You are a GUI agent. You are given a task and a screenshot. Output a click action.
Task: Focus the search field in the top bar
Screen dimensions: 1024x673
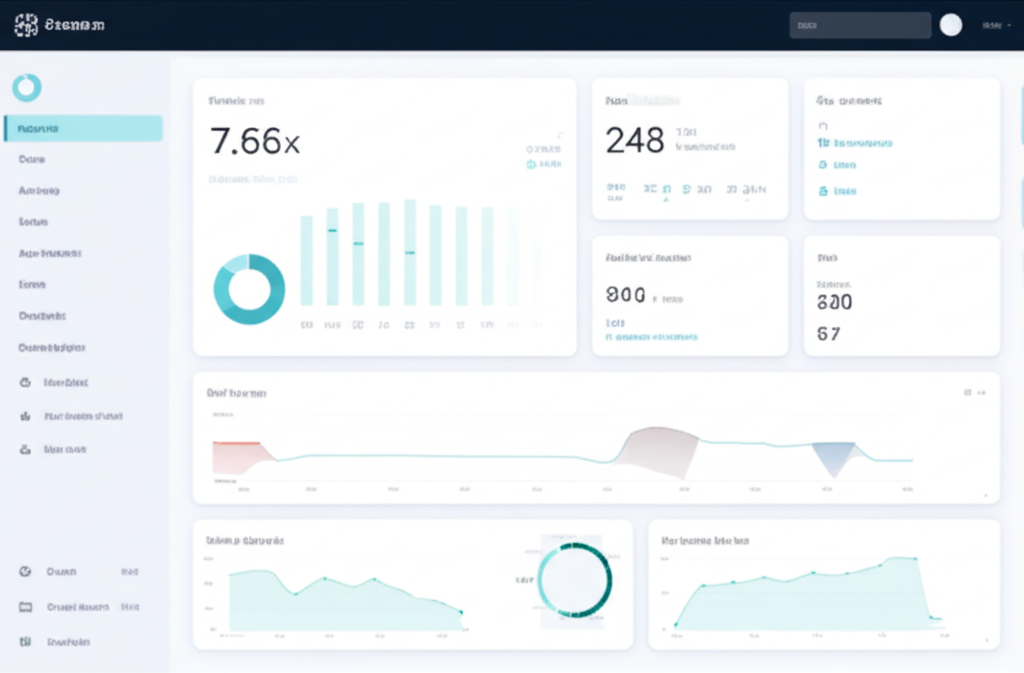[860, 25]
